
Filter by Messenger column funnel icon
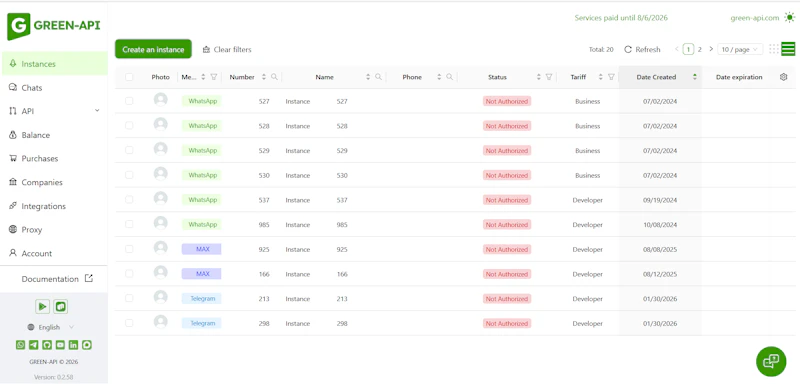tap(214, 77)
